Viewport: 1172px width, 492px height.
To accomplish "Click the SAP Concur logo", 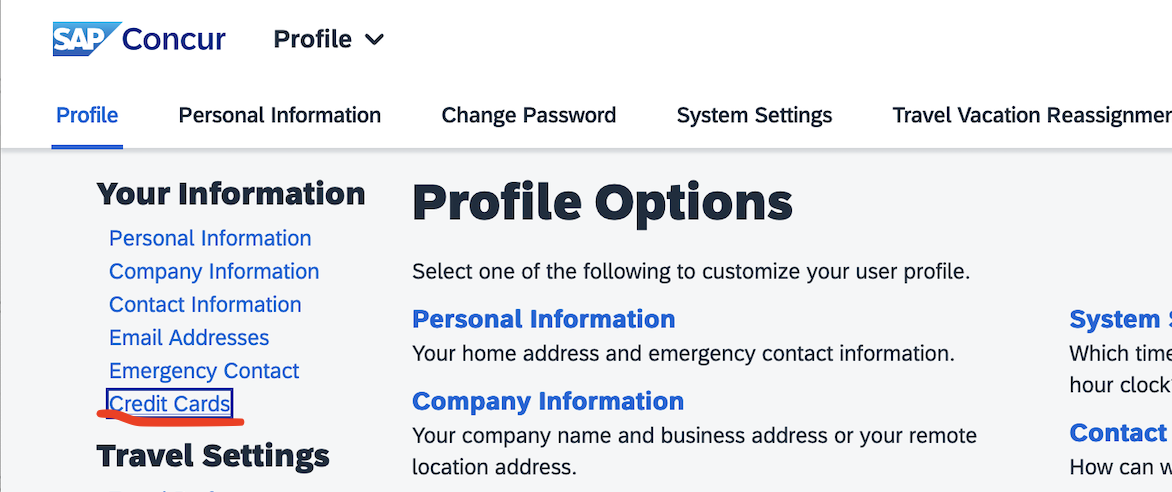I will (x=139, y=39).
